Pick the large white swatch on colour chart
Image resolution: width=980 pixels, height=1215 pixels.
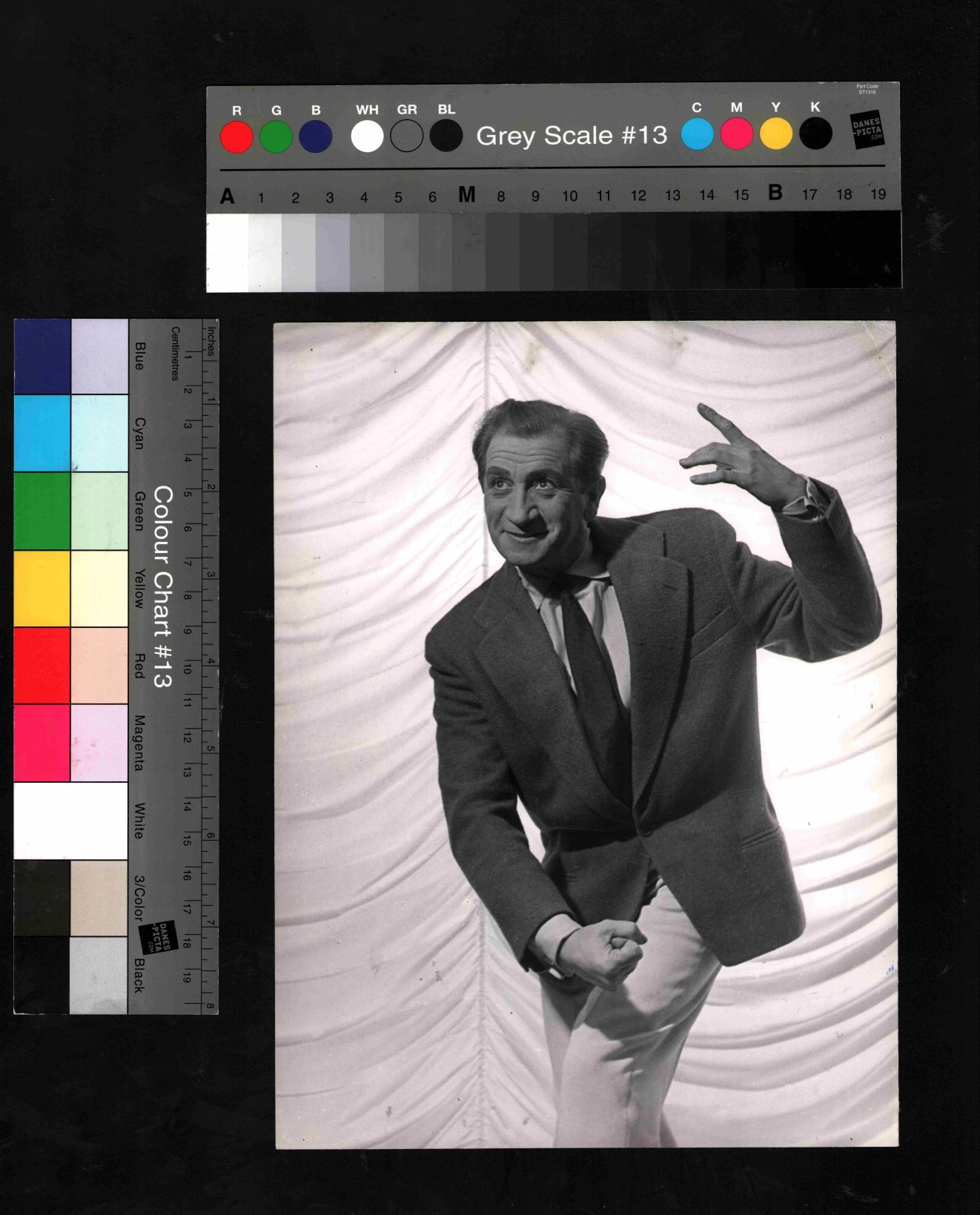tap(70, 821)
